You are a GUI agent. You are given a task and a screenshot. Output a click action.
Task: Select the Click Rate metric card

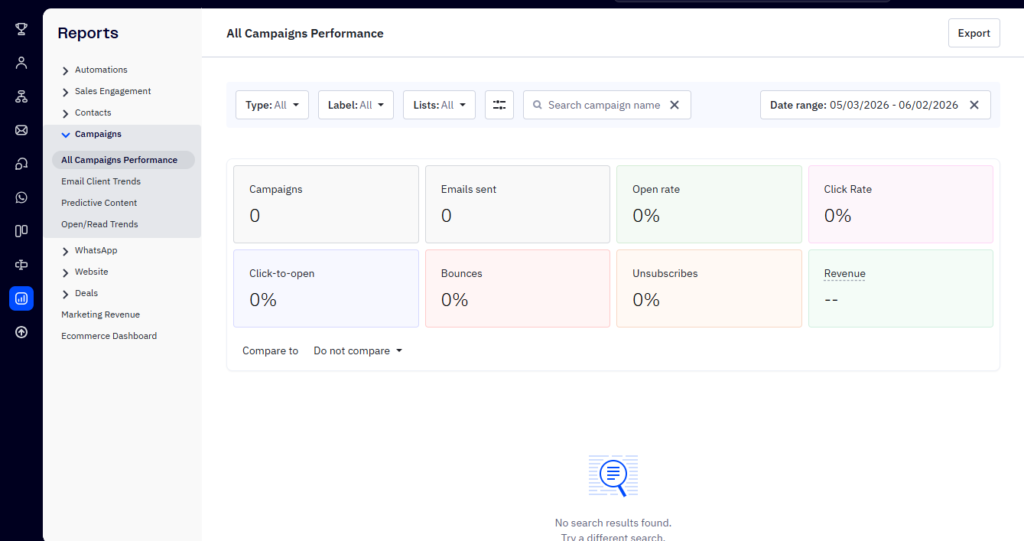tap(901, 205)
